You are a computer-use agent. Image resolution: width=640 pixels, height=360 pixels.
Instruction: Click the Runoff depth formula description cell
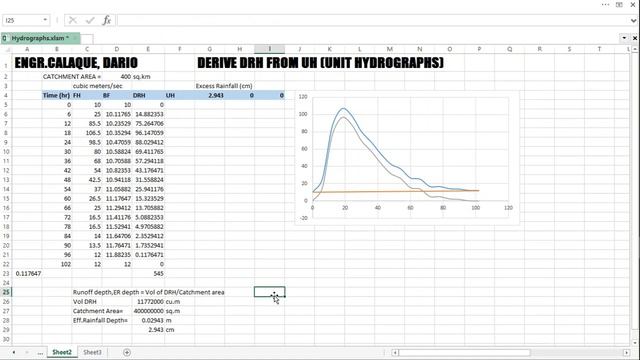tap(149, 292)
